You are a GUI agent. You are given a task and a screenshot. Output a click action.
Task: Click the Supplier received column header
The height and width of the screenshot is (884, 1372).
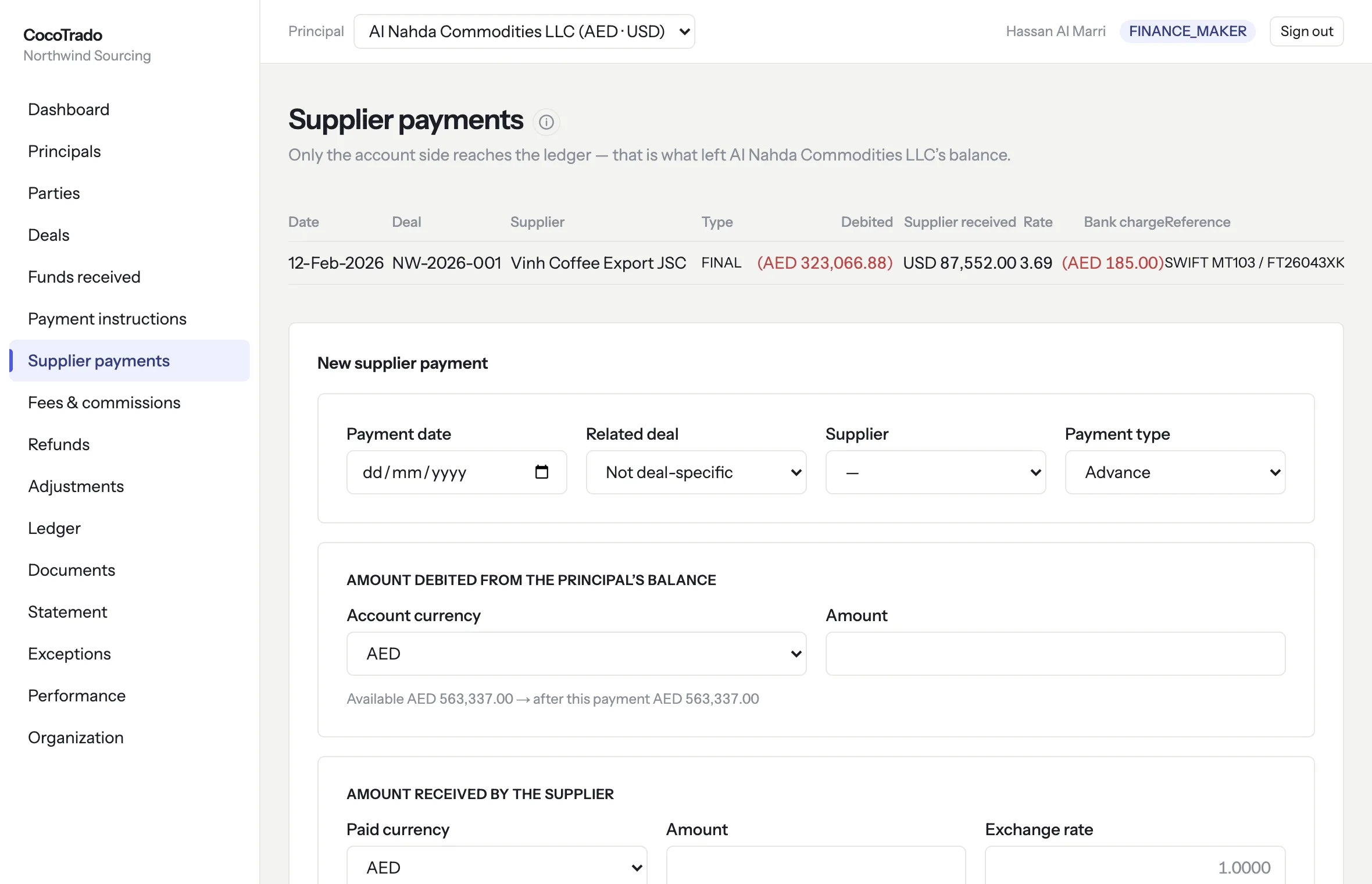[x=960, y=222]
